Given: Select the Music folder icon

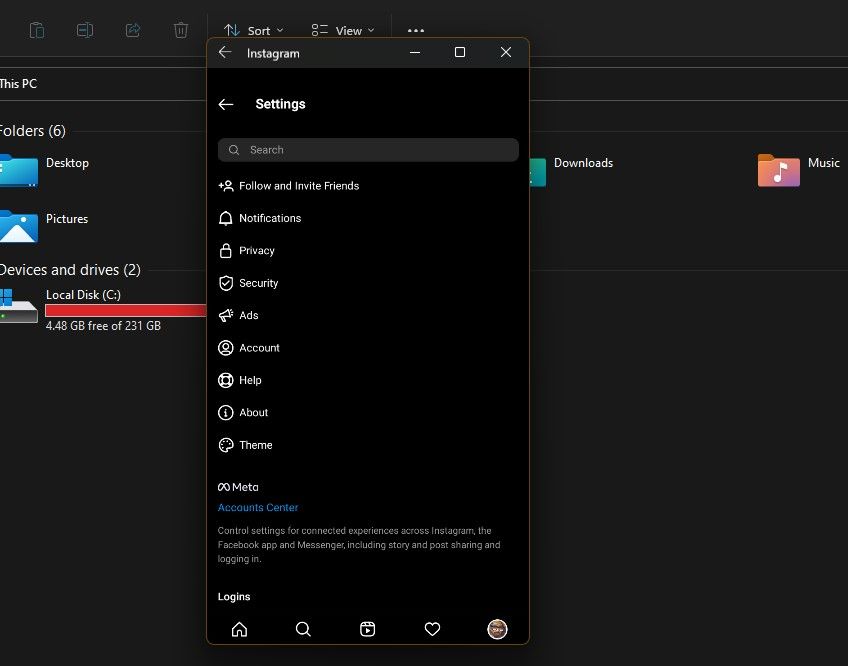Looking at the screenshot, I should click(779, 170).
